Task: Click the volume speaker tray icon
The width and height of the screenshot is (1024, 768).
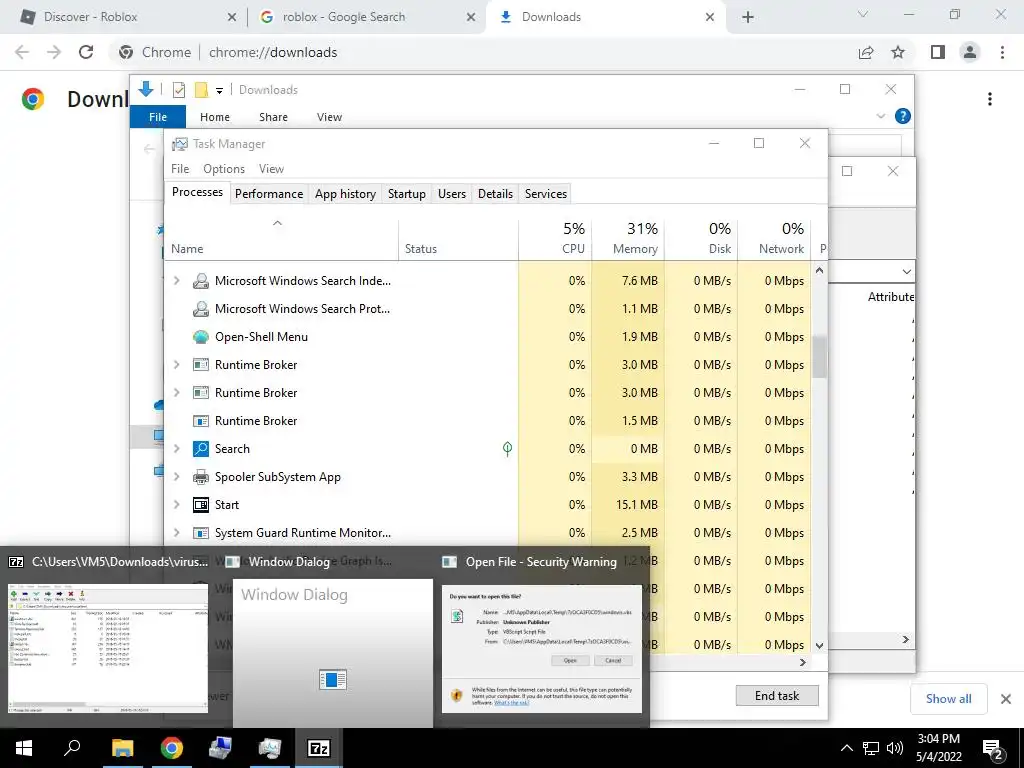Action: (x=895, y=748)
